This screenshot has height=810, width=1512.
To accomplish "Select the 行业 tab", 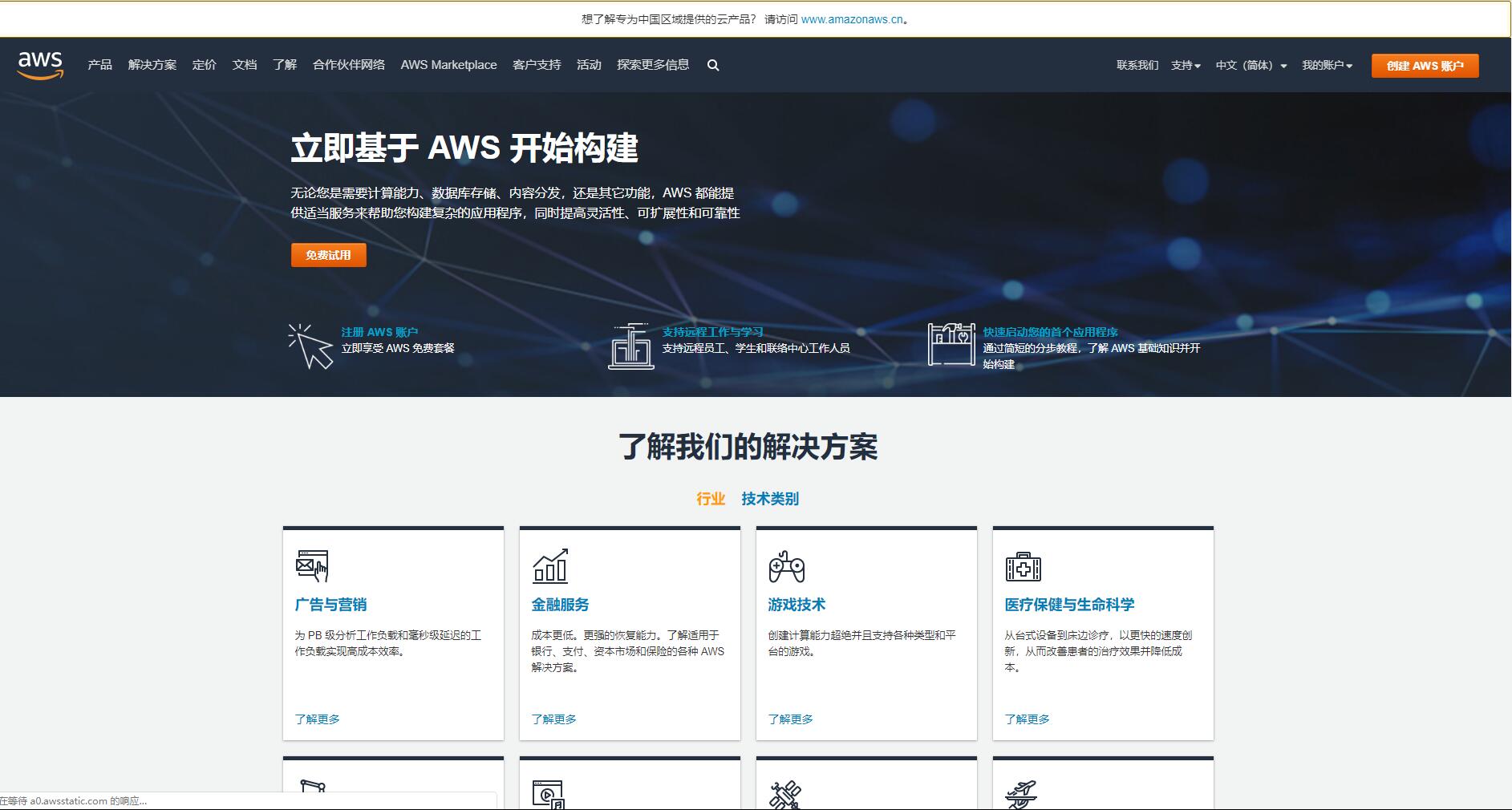I will point(711,499).
